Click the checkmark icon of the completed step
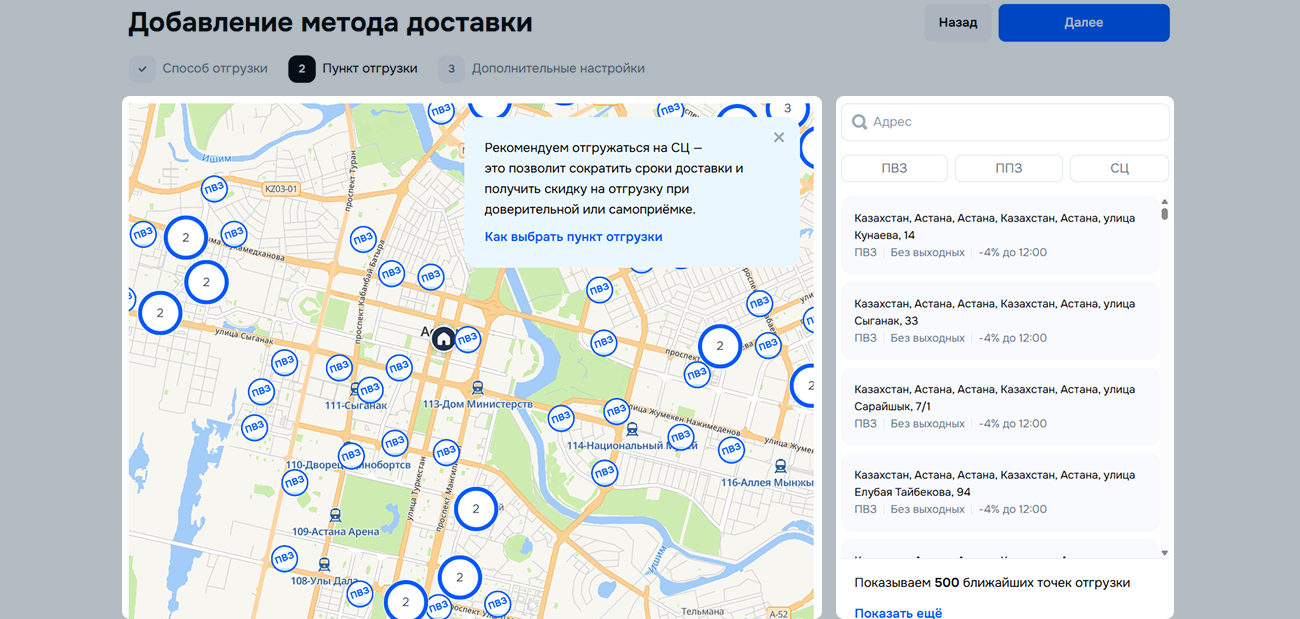This screenshot has height=619, width=1300. coord(143,69)
